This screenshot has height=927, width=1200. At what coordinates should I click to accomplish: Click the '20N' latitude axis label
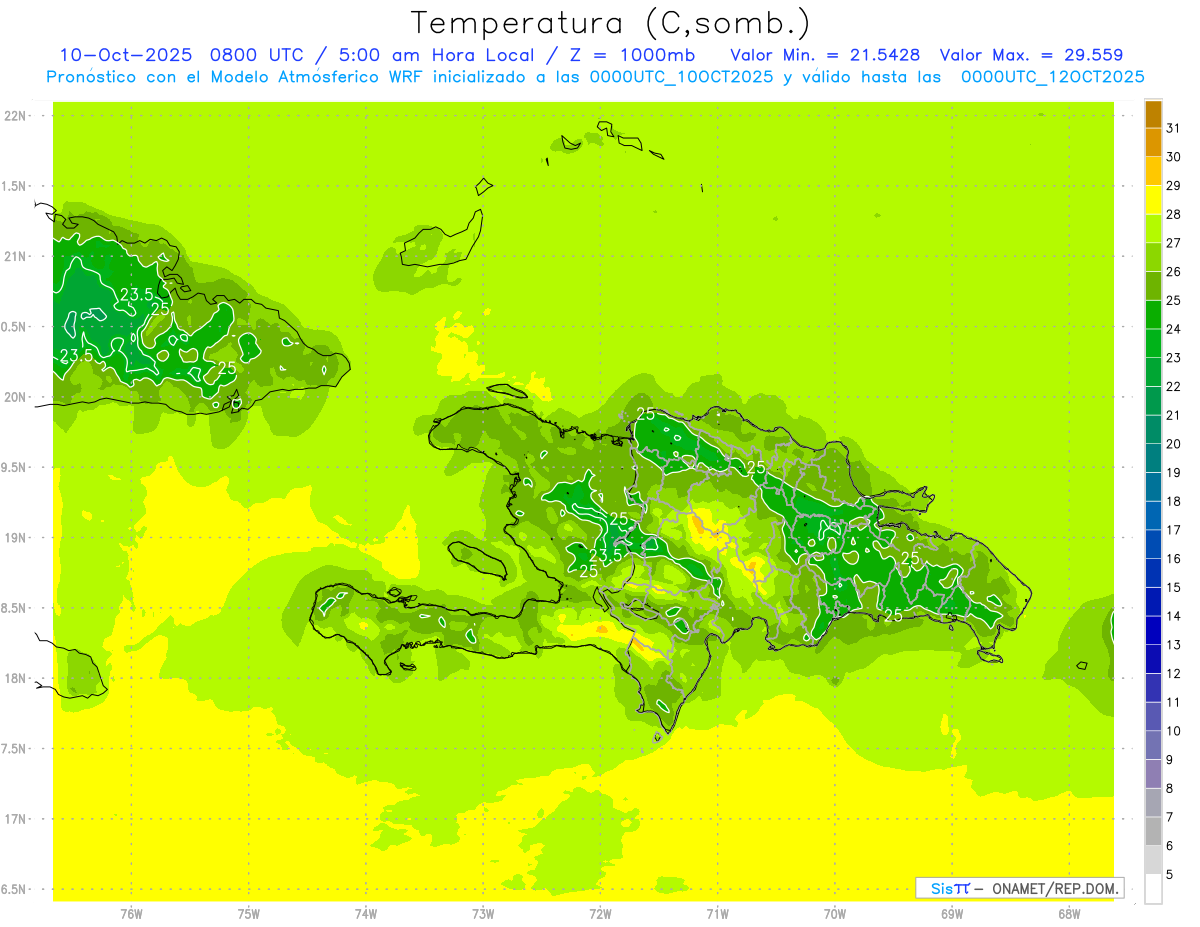pyautogui.click(x=16, y=397)
